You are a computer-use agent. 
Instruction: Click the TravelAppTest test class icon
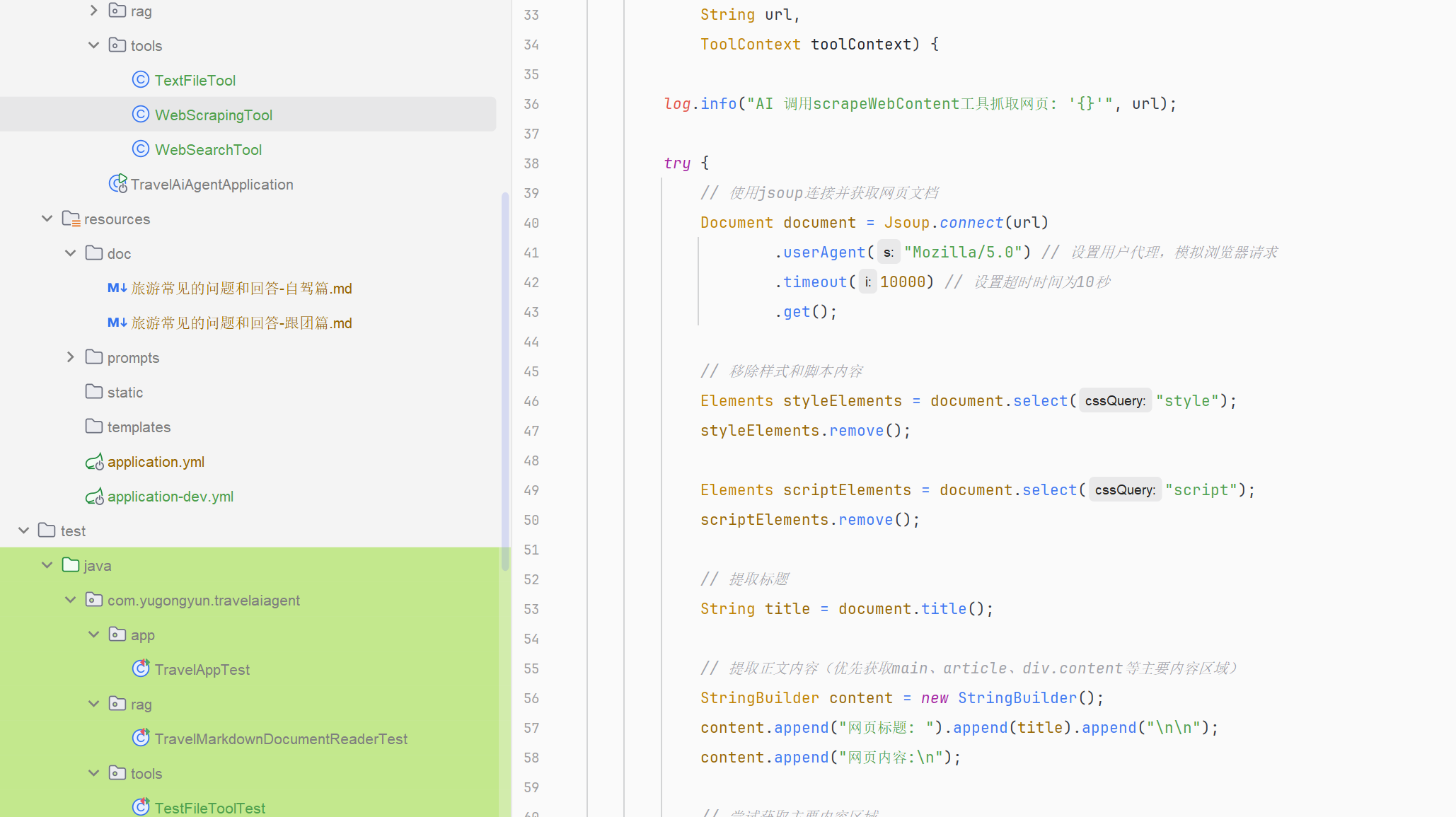[141, 668]
